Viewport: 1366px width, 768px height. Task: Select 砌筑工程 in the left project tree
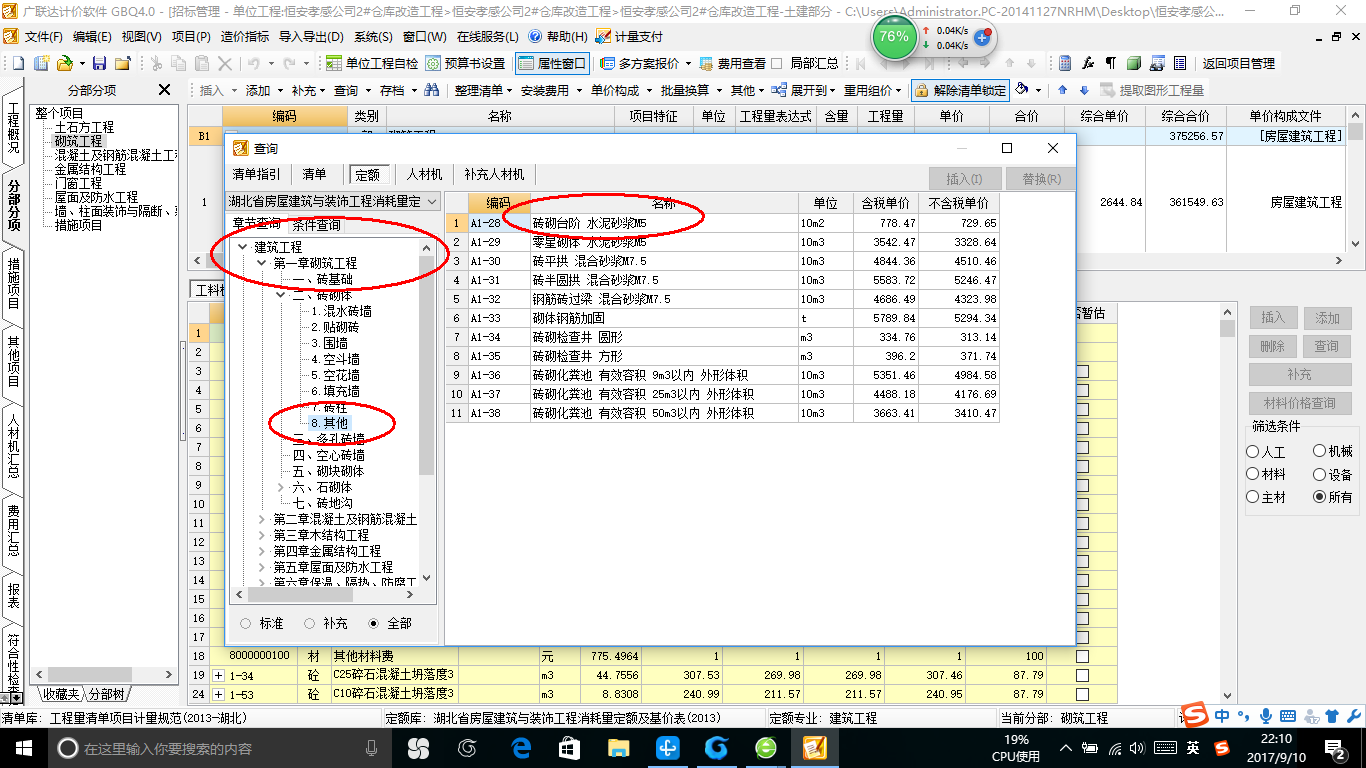pyautogui.click(x=78, y=141)
